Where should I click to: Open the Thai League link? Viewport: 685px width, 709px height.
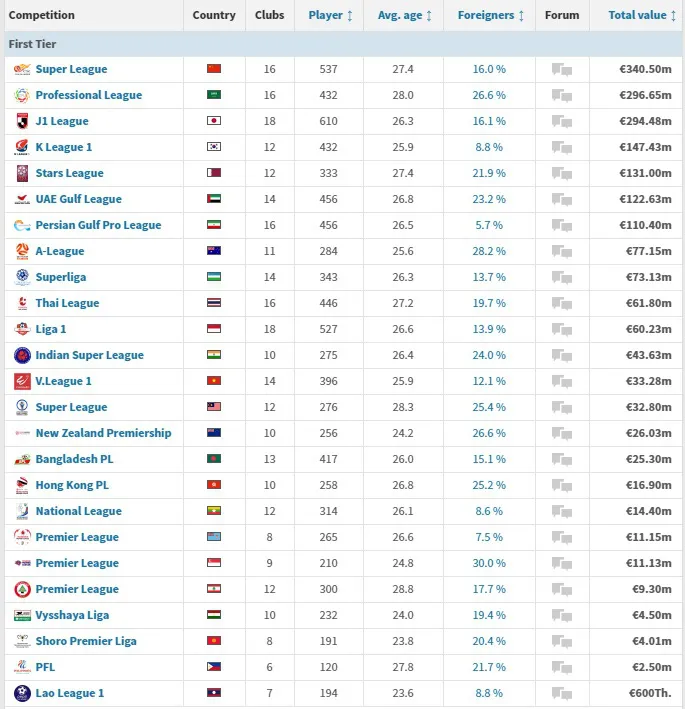tap(67, 303)
